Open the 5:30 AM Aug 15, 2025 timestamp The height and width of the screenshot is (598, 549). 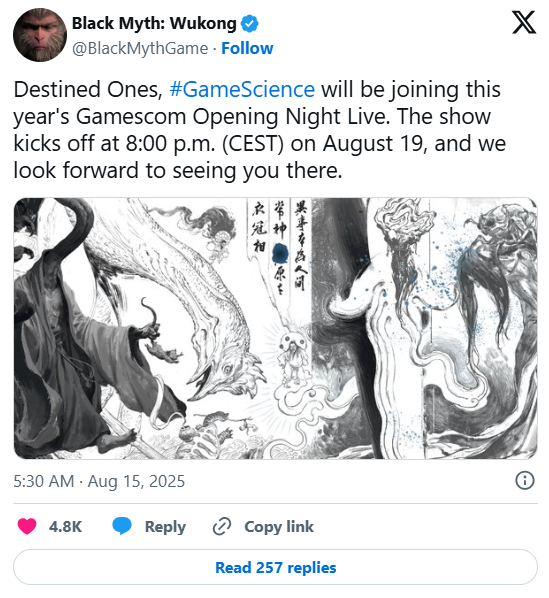click(x=99, y=481)
